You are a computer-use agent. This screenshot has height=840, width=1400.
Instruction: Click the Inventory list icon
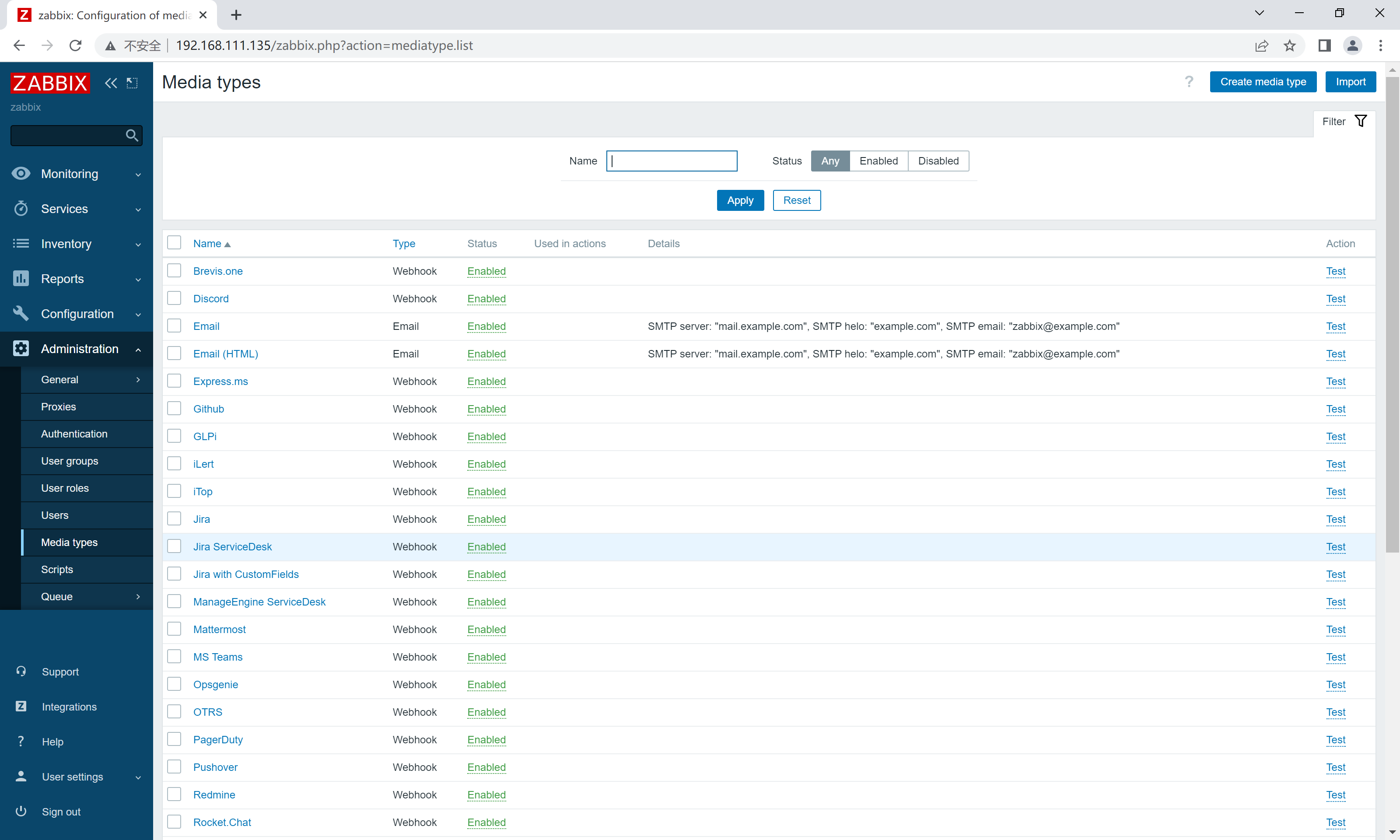coord(21,243)
